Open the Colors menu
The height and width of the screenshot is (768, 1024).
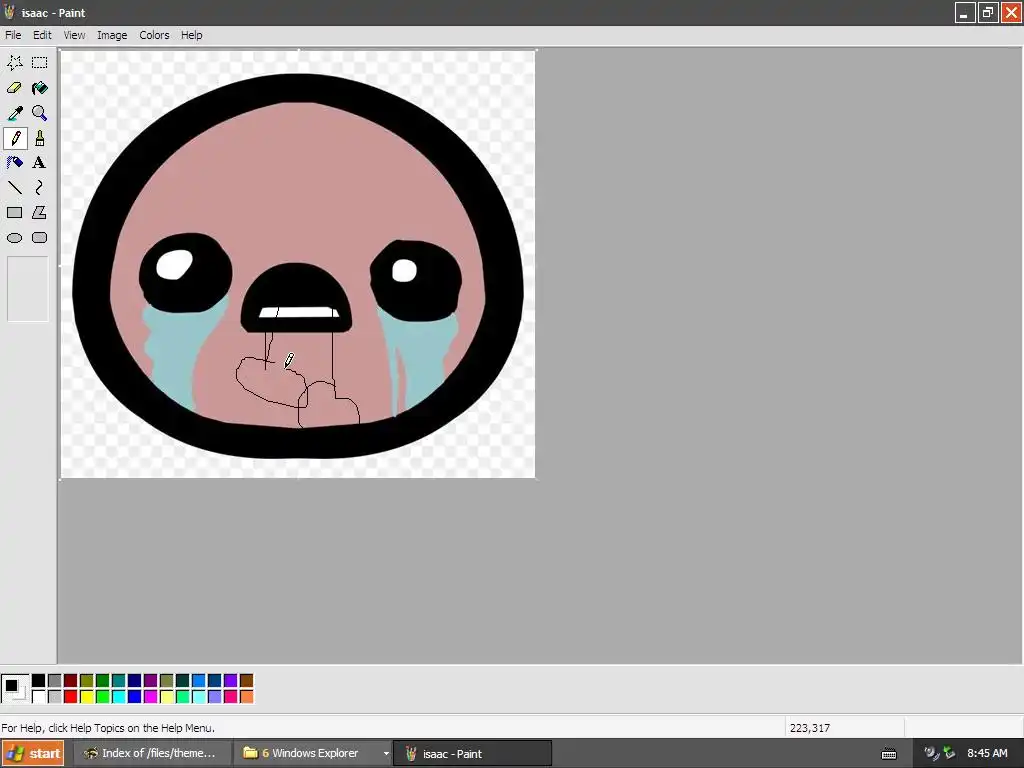pyautogui.click(x=154, y=35)
